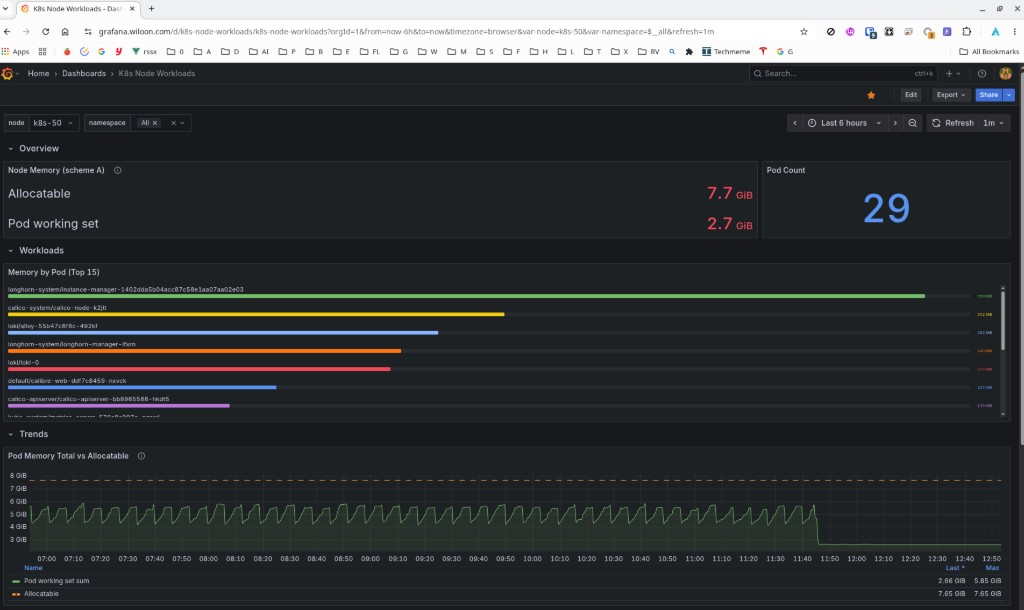Show info tooltip for Node Memory panel
Viewport: 1024px width, 610px height.
coord(118,170)
